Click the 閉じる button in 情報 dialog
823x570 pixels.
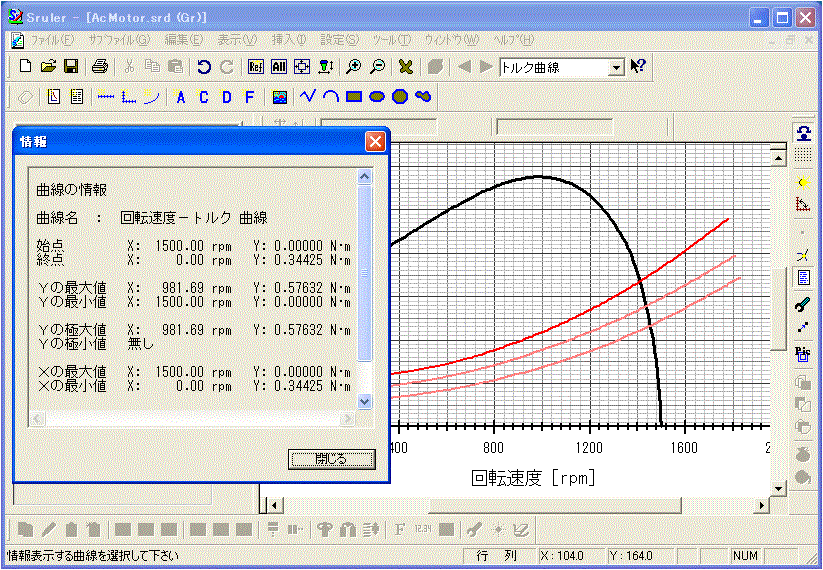pos(332,459)
